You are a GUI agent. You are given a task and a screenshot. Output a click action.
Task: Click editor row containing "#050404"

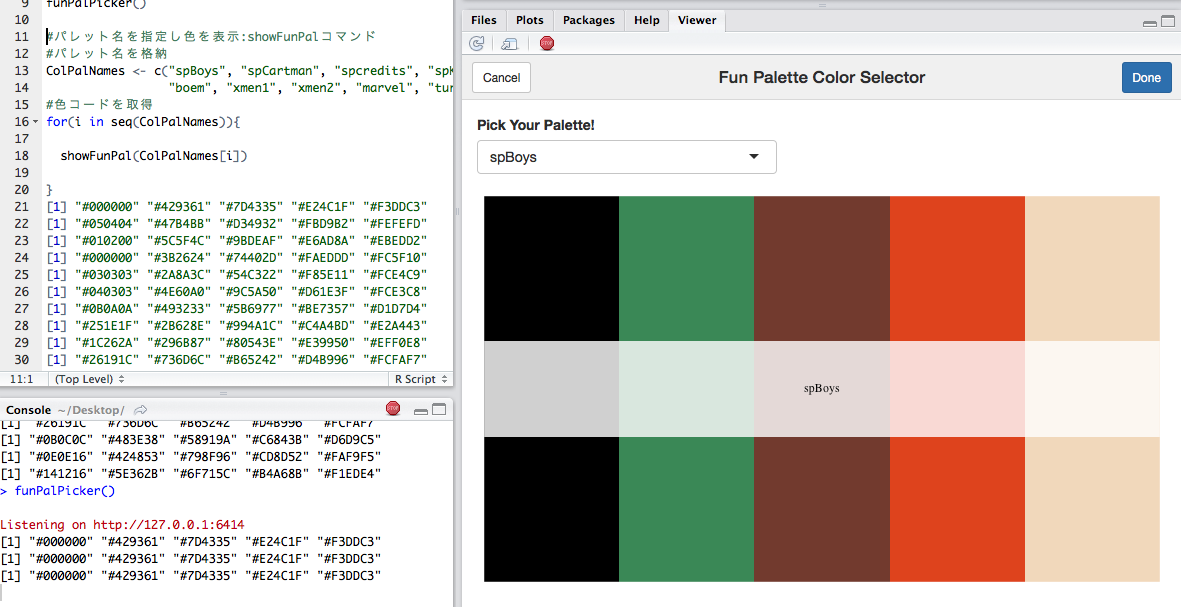tap(237, 223)
